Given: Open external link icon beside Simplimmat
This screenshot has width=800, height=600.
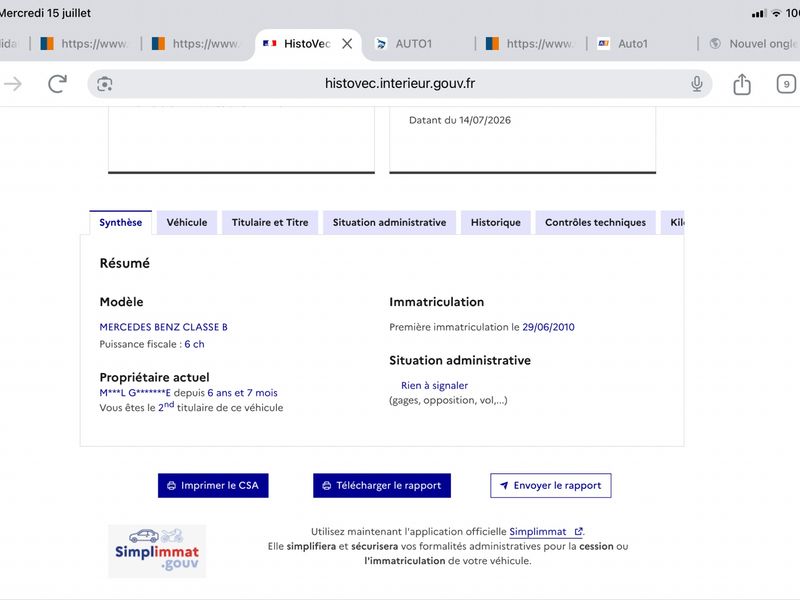Looking at the screenshot, I should (x=578, y=532).
